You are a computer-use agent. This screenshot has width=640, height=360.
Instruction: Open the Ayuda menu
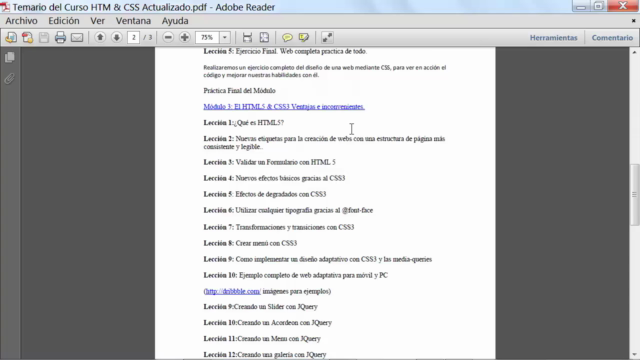click(x=175, y=21)
